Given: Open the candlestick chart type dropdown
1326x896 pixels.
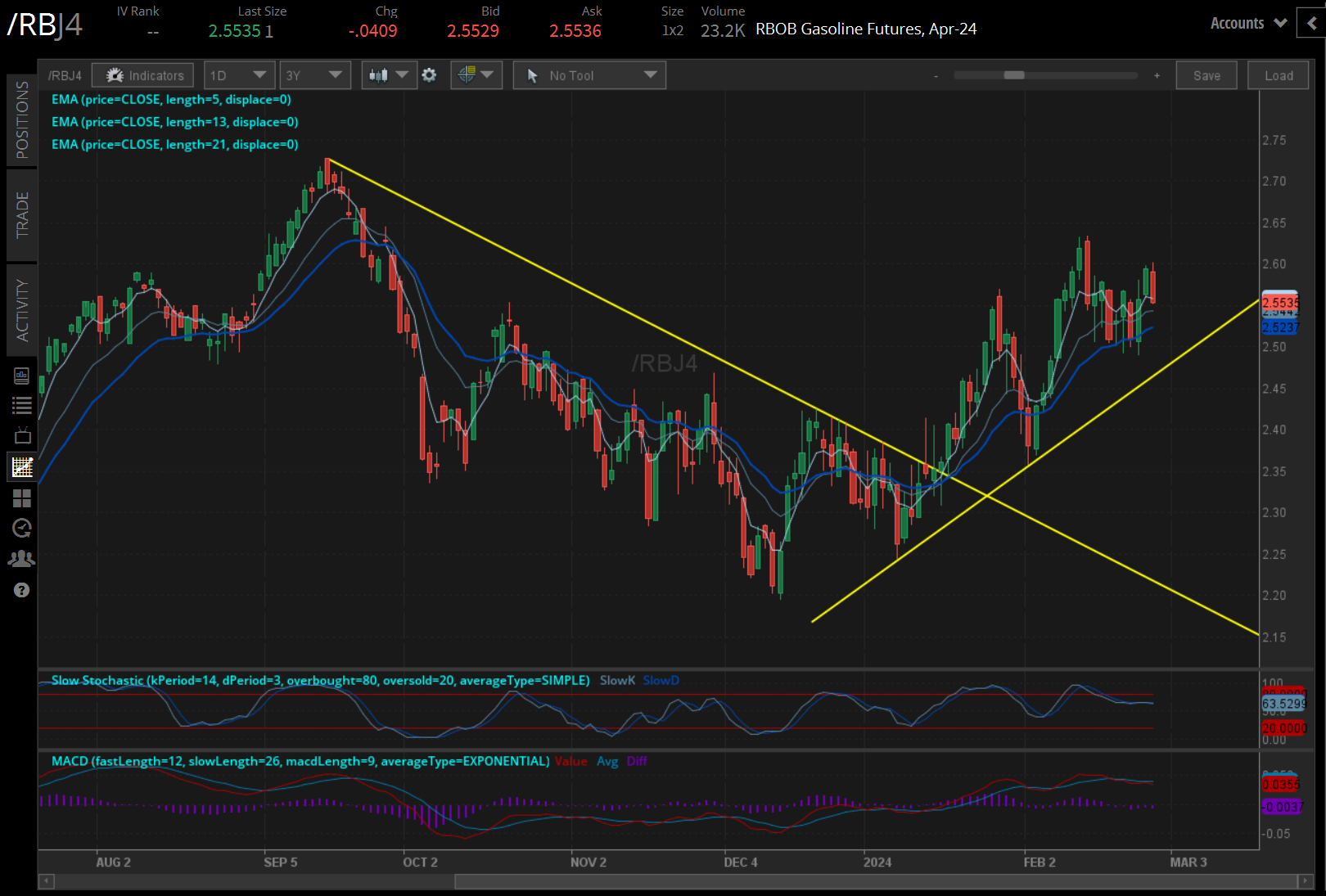Looking at the screenshot, I should (389, 75).
